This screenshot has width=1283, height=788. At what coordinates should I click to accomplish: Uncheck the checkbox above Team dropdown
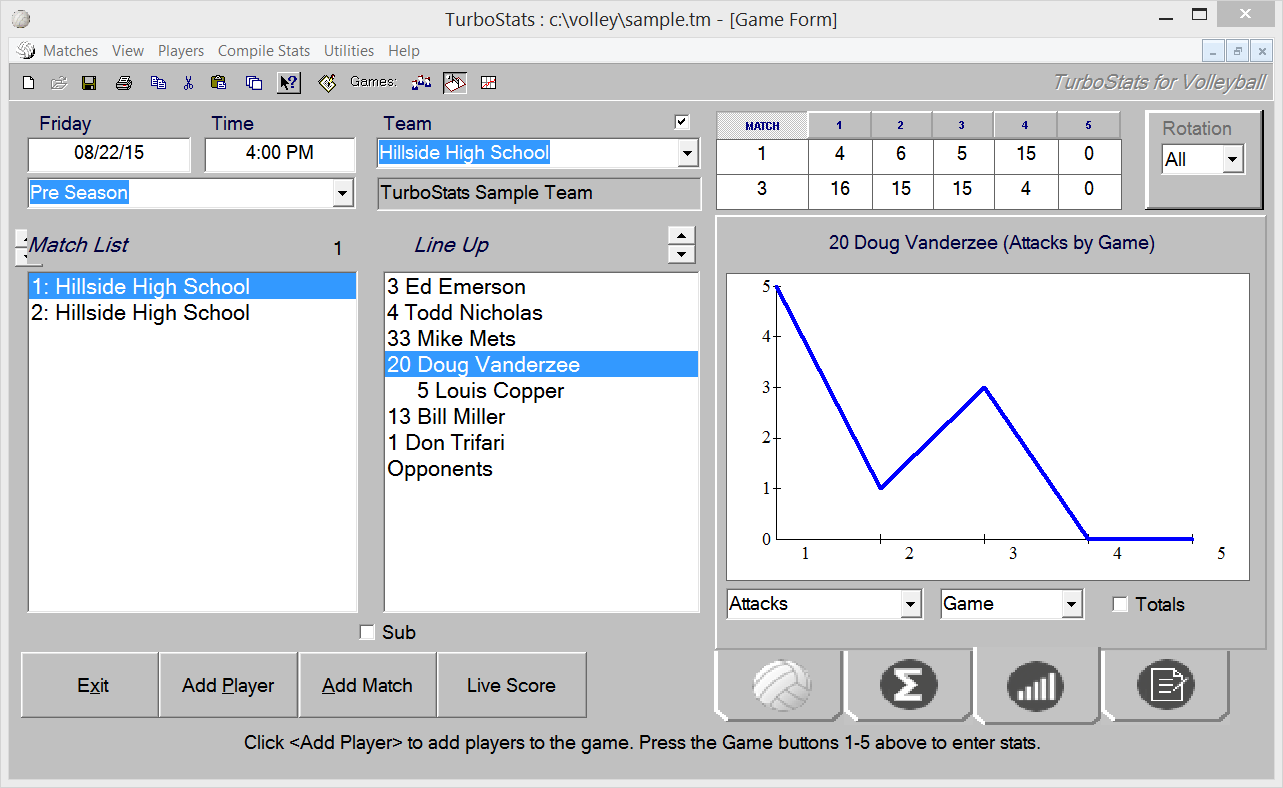pos(682,122)
